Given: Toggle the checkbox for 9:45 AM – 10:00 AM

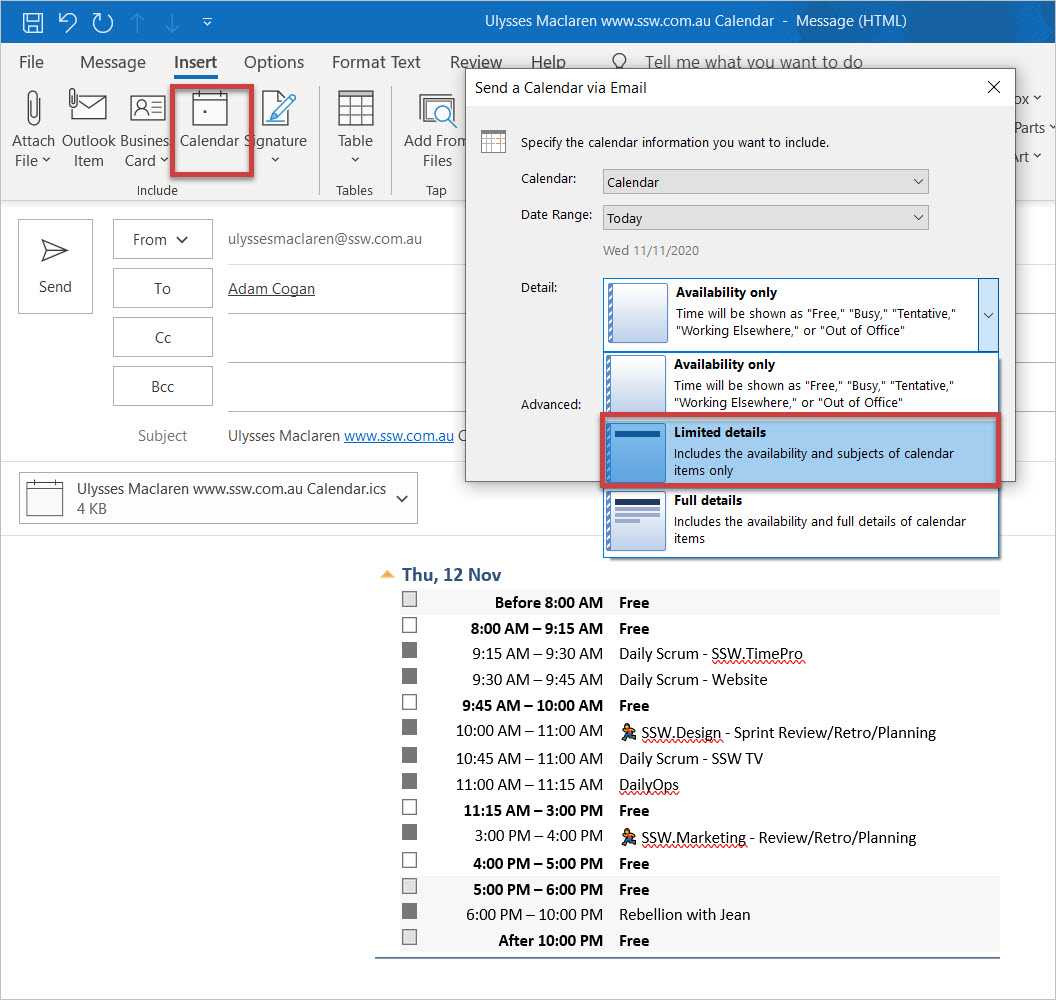Looking at the screenshot, I should tap(409, 703).
